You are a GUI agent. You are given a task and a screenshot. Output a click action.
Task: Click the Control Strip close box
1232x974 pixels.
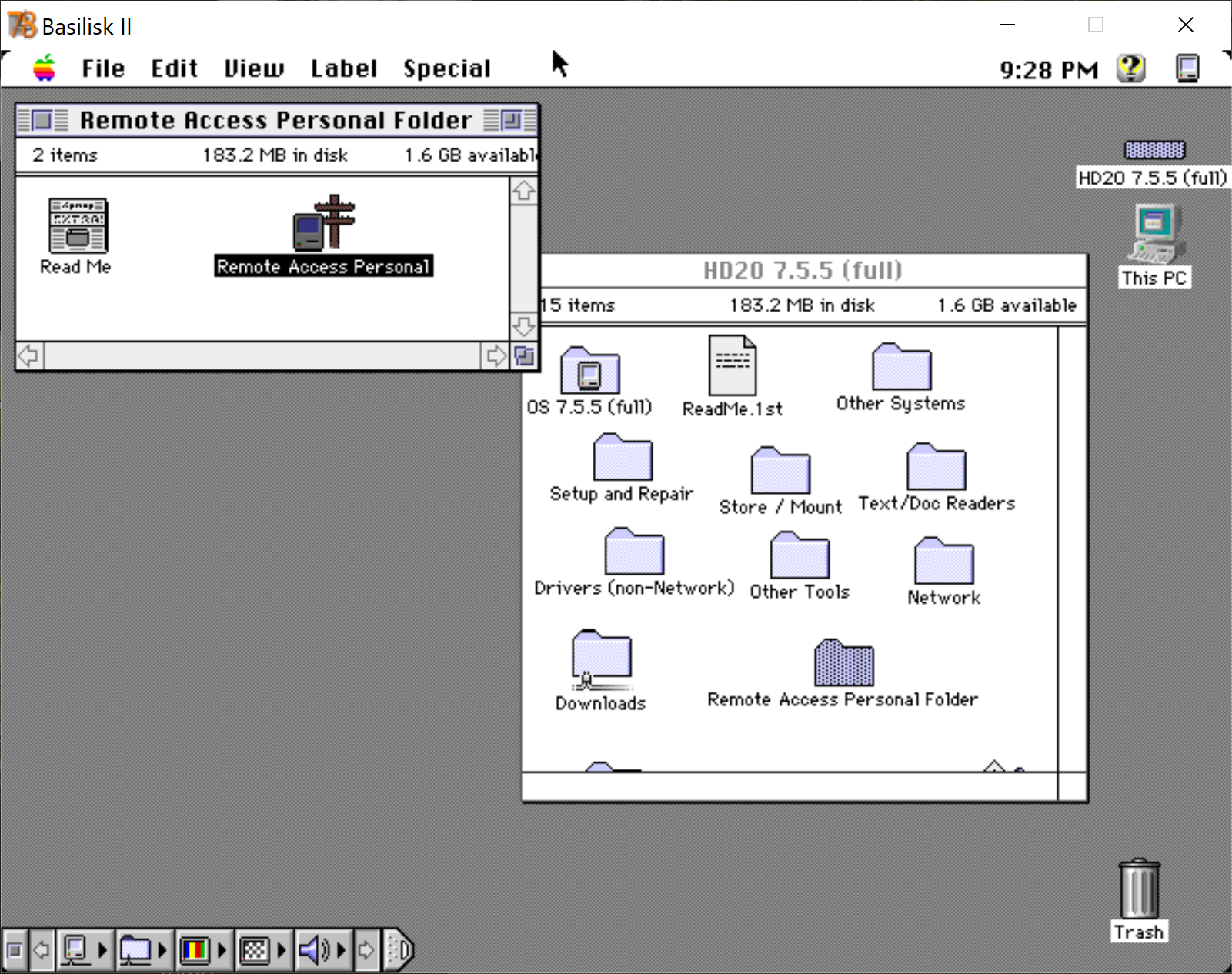14,951
